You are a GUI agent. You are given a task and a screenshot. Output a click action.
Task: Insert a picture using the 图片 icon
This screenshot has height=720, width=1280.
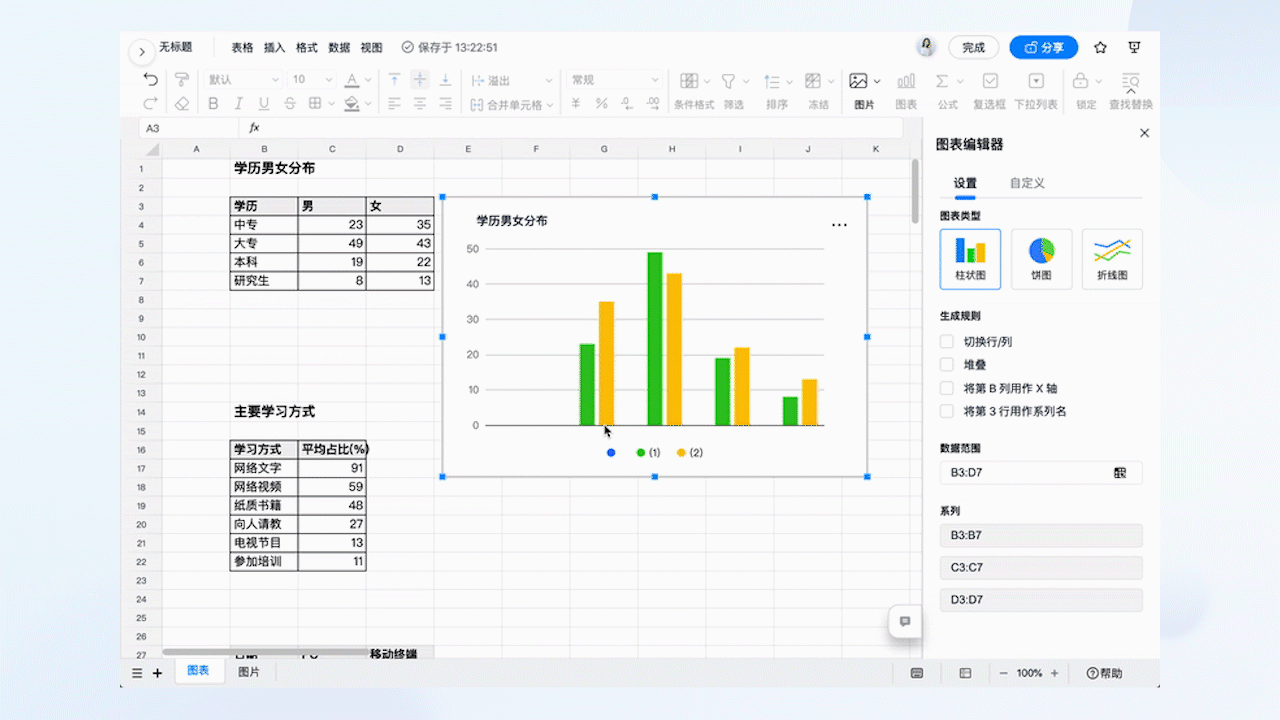coord(860,80)
